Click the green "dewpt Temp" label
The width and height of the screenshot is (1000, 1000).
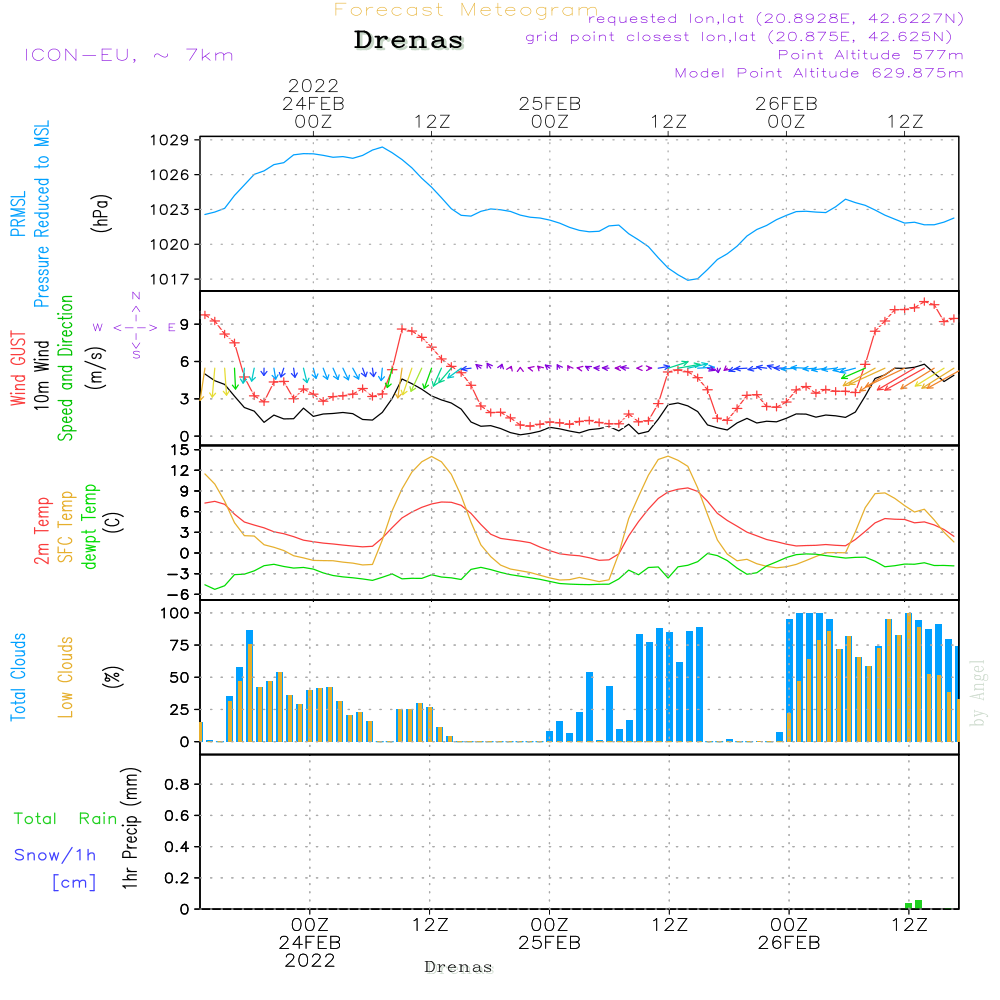(x=89, y=526)
